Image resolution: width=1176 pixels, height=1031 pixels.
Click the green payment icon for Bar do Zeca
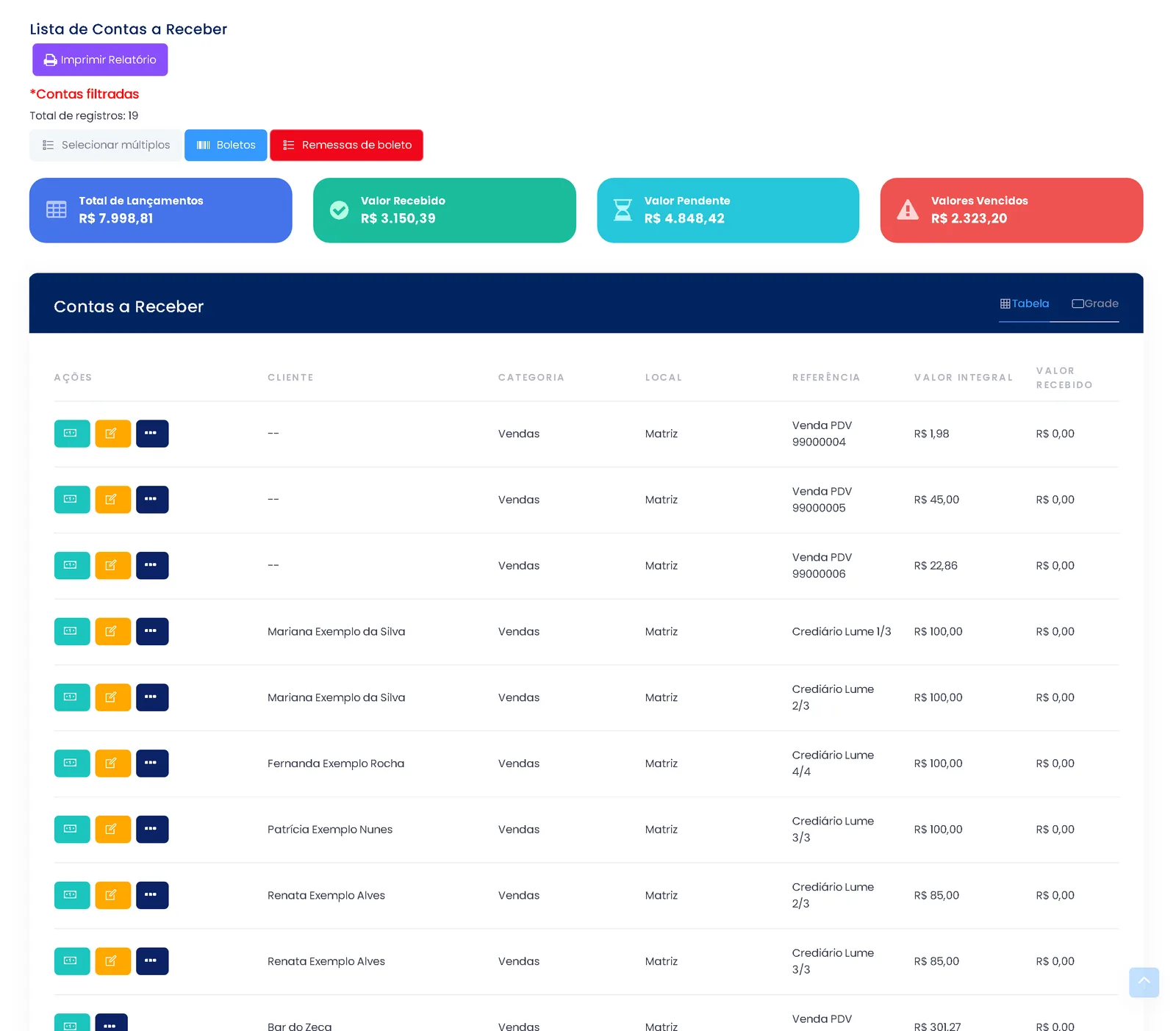coord(72,1023)
